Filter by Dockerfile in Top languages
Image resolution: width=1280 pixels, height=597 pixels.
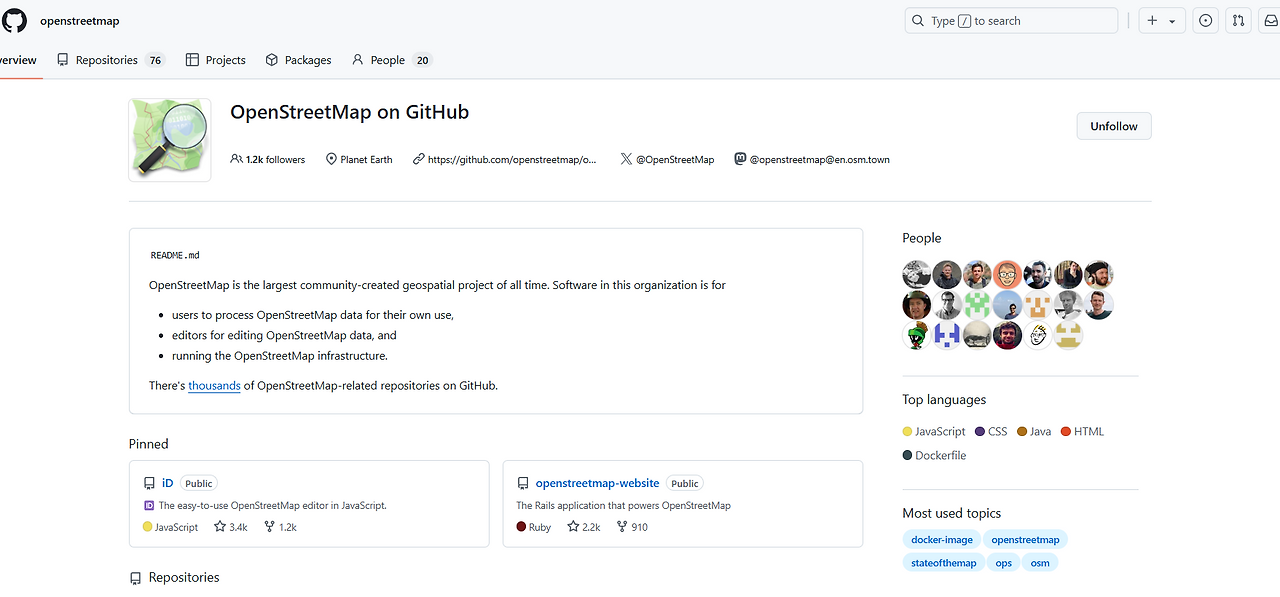point(934,455)
